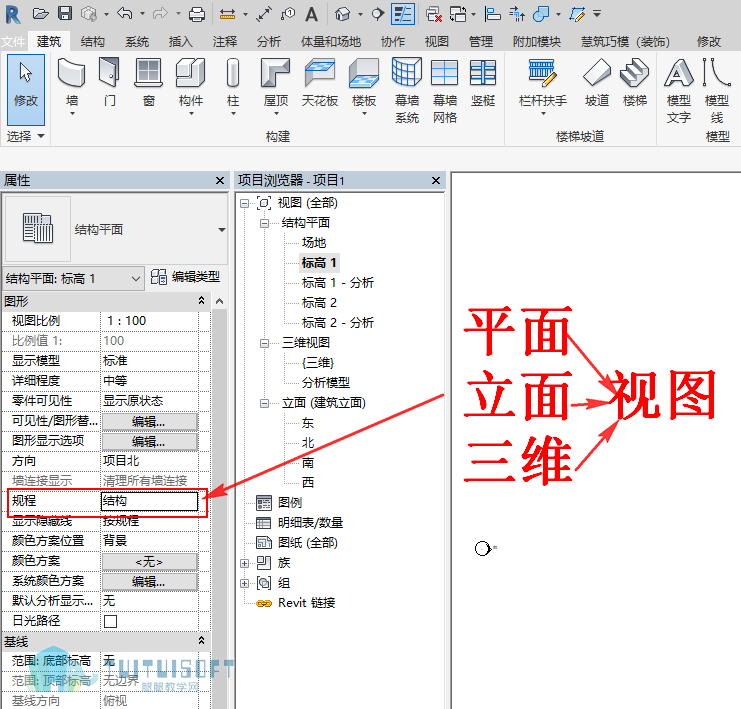The height and width of the screenshot is (709, 741).
Task: Open the Manage ribbon tab
Action: pos(481,42)
